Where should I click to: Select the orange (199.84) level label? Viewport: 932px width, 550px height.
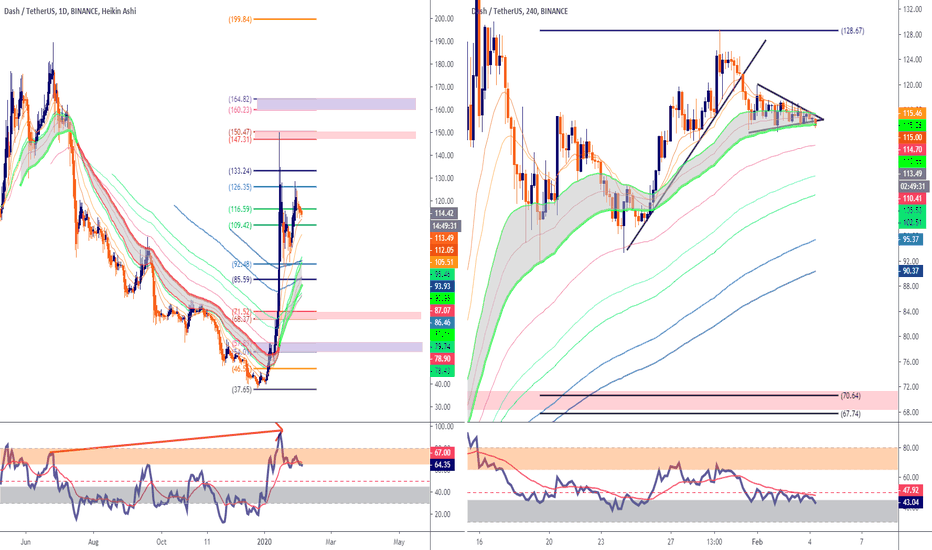tap(240, 19)
